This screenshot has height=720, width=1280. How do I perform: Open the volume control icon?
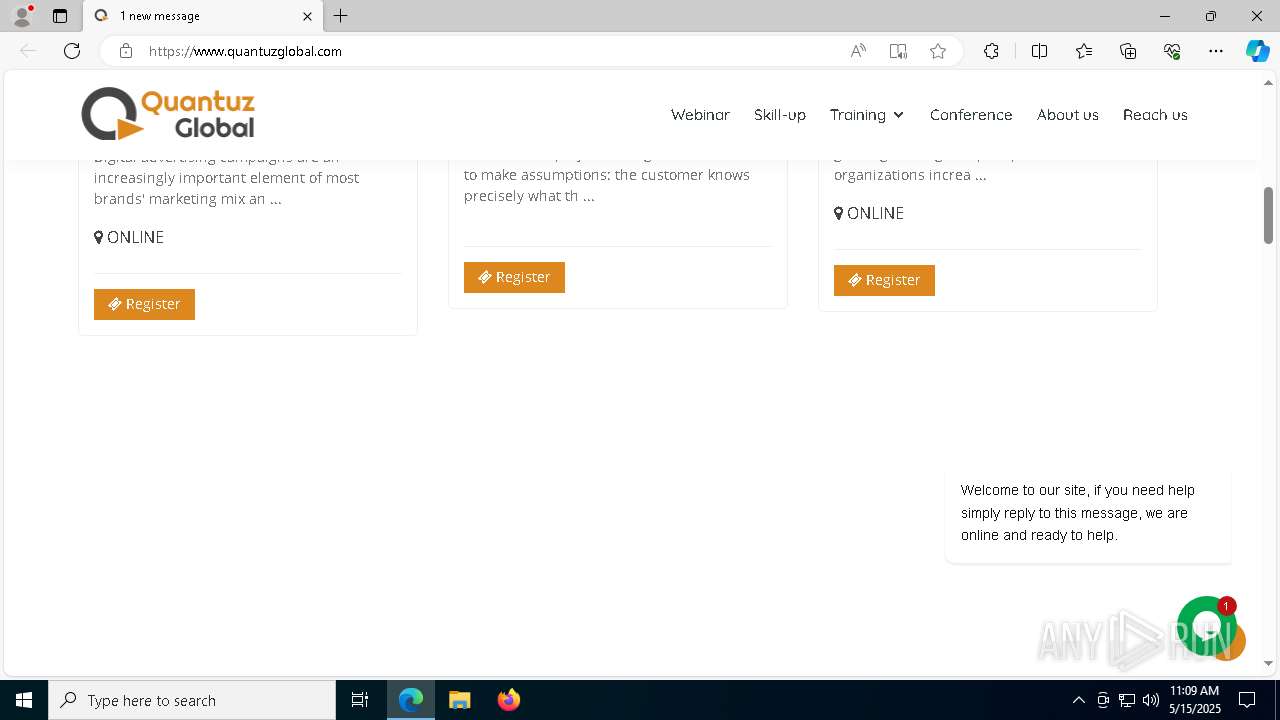pyautogui.click(x=1150, y=700)
